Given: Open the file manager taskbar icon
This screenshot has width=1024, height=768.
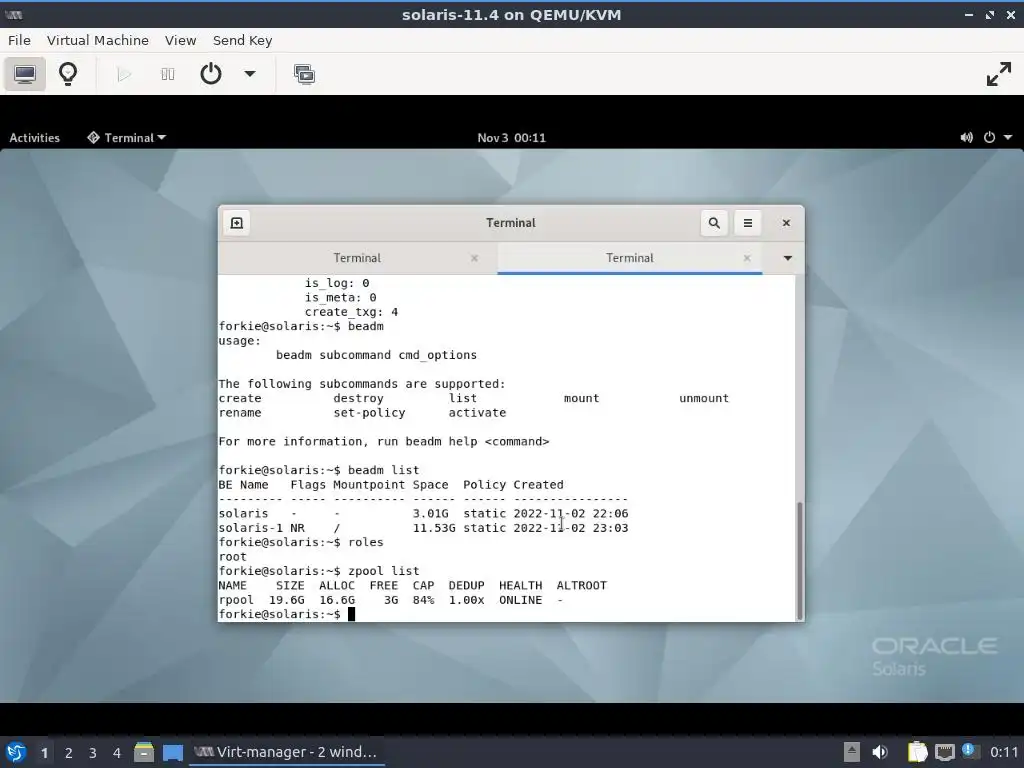Looking at the screenshot, I should coord(144,752).
